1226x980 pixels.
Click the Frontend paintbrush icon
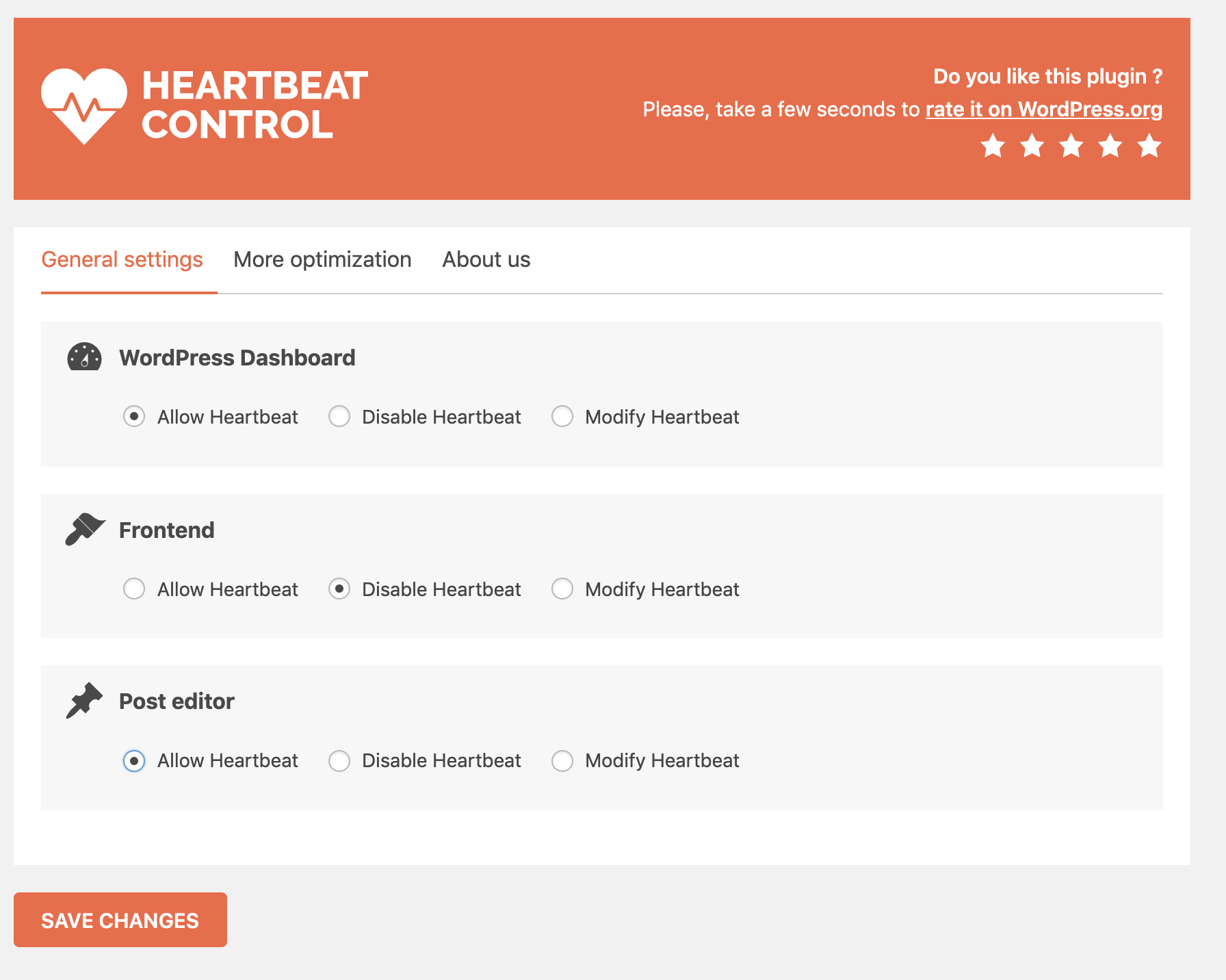point(85,529)
